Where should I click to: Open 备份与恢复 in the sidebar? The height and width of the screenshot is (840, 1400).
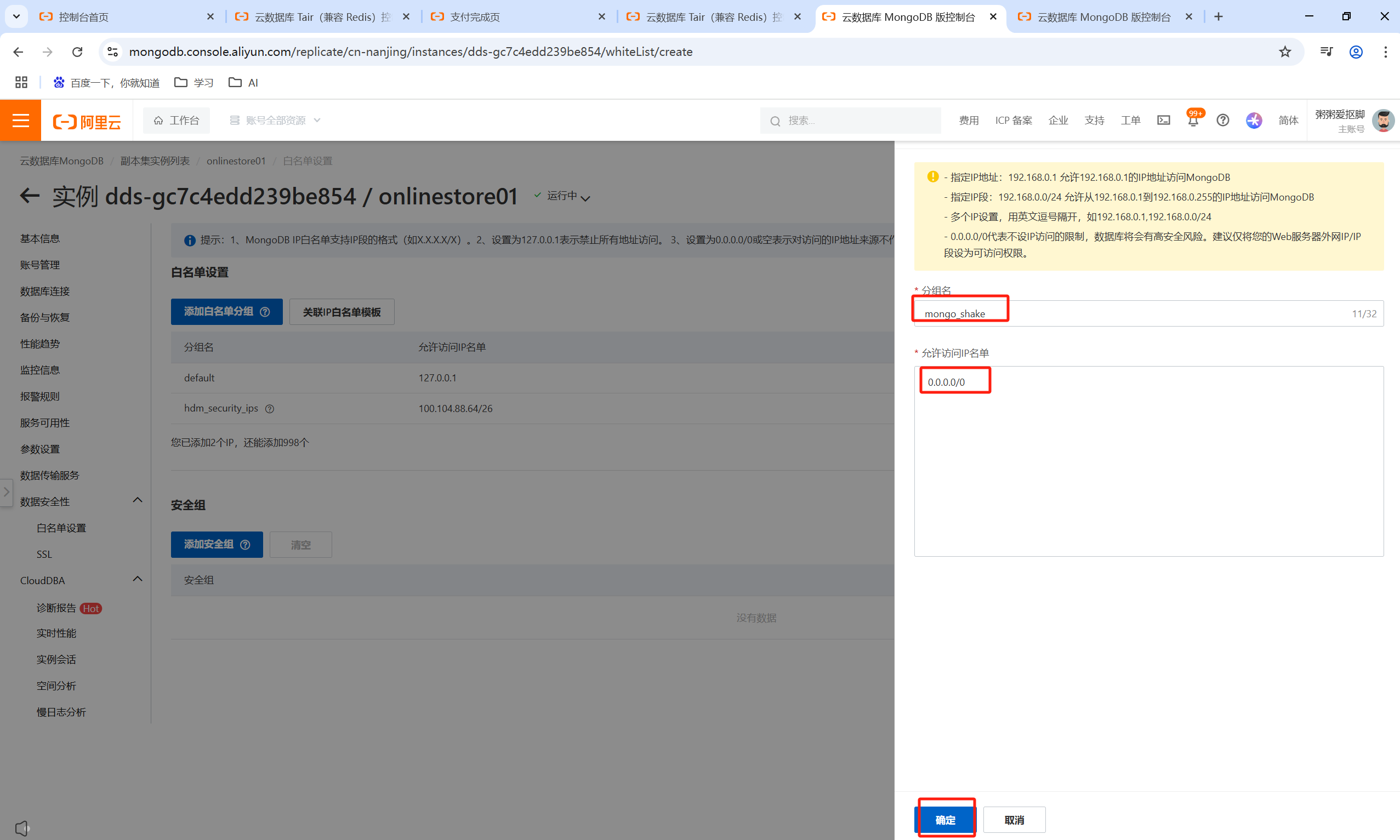45,317
